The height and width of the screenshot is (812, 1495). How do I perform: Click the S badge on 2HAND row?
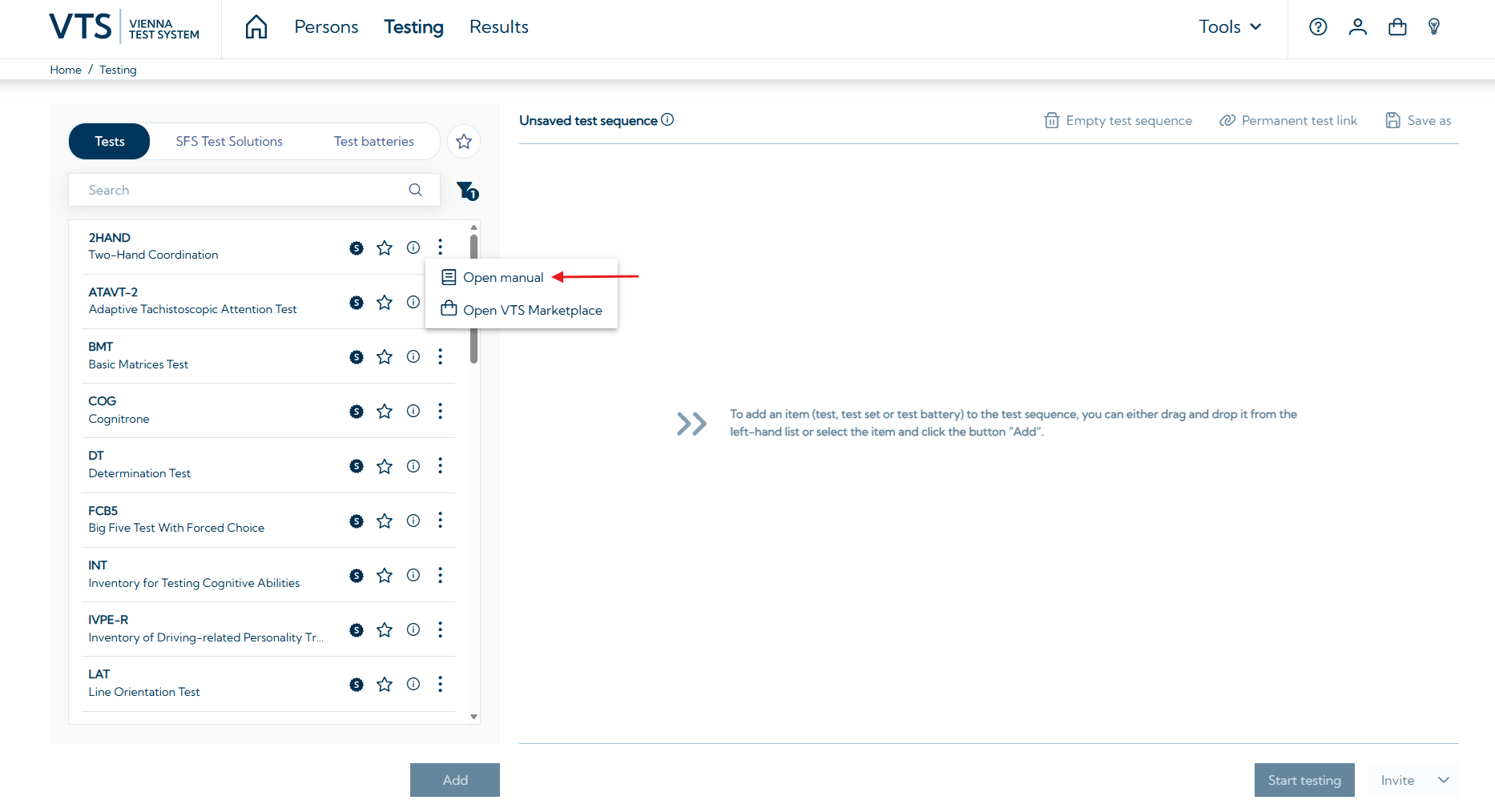(x=357, y=248)
